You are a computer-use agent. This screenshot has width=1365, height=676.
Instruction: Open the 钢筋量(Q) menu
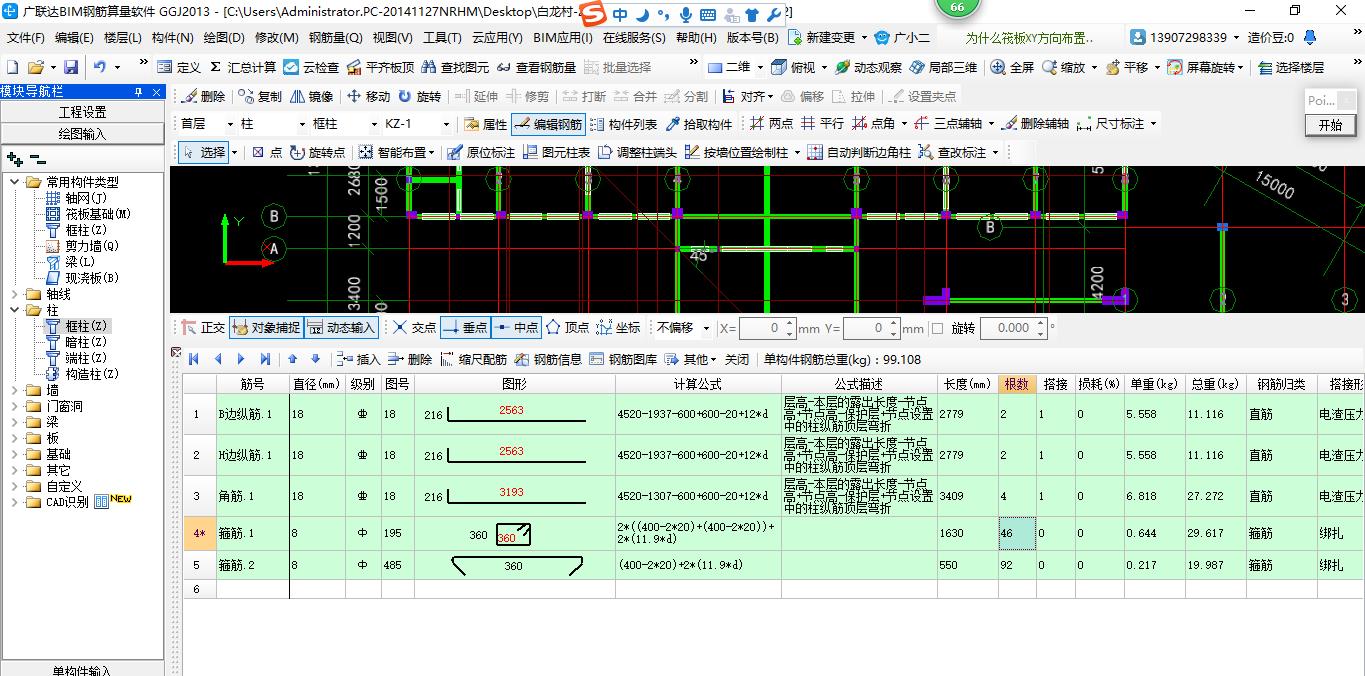click(x=336, y=38)
